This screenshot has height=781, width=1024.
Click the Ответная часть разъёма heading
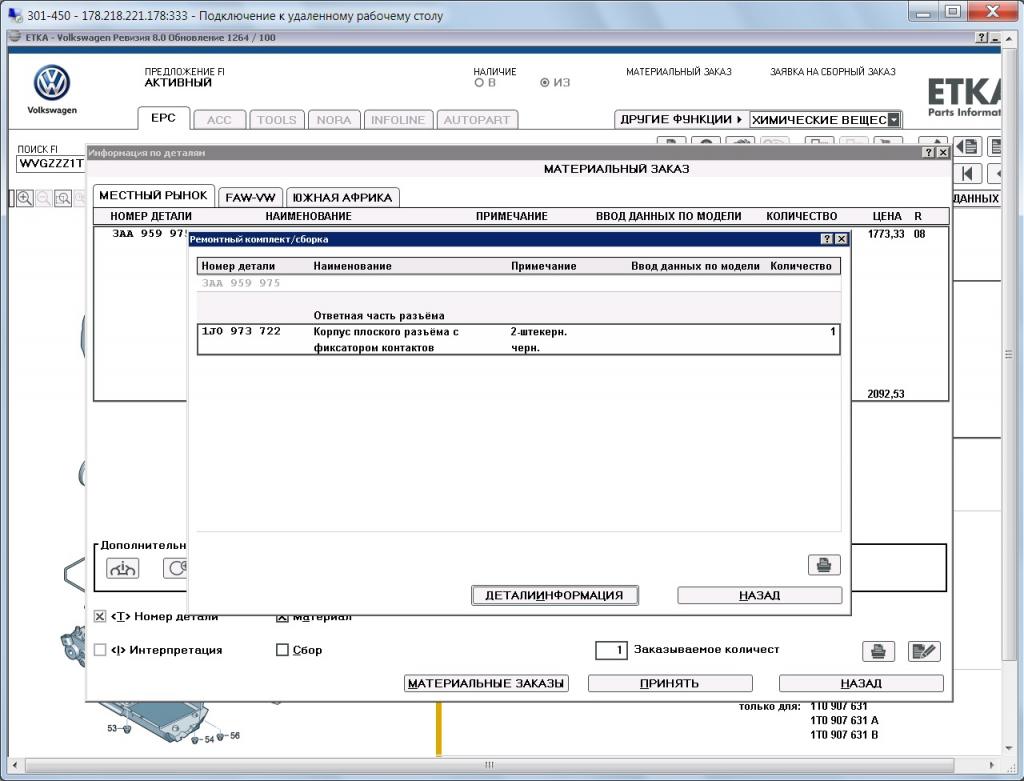379,315
